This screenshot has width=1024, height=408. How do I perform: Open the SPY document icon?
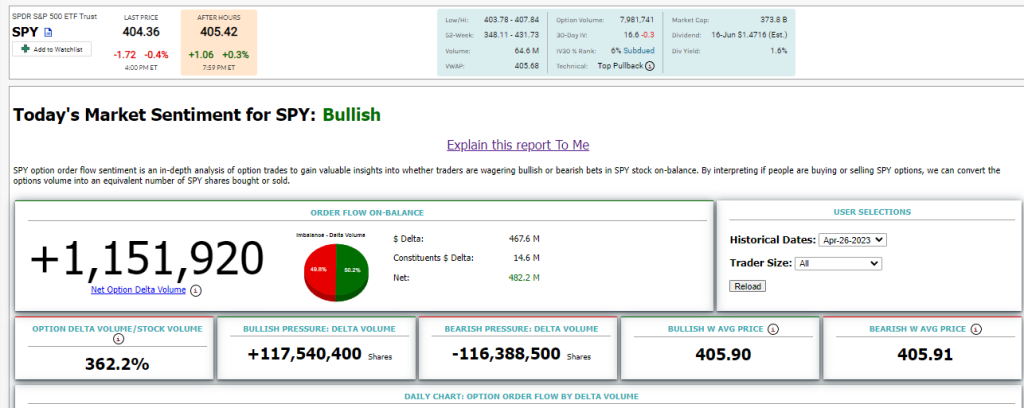(48, 32)
